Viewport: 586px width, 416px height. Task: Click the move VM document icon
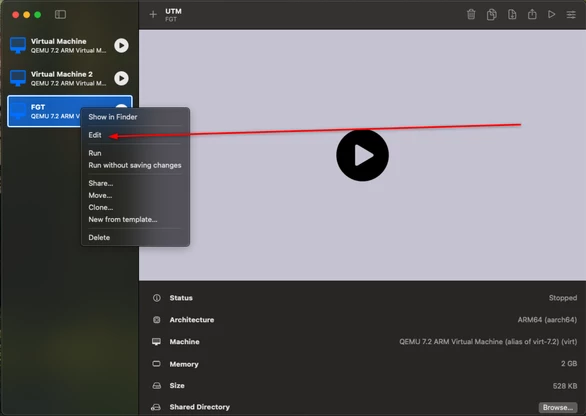[x=512, y=15]
